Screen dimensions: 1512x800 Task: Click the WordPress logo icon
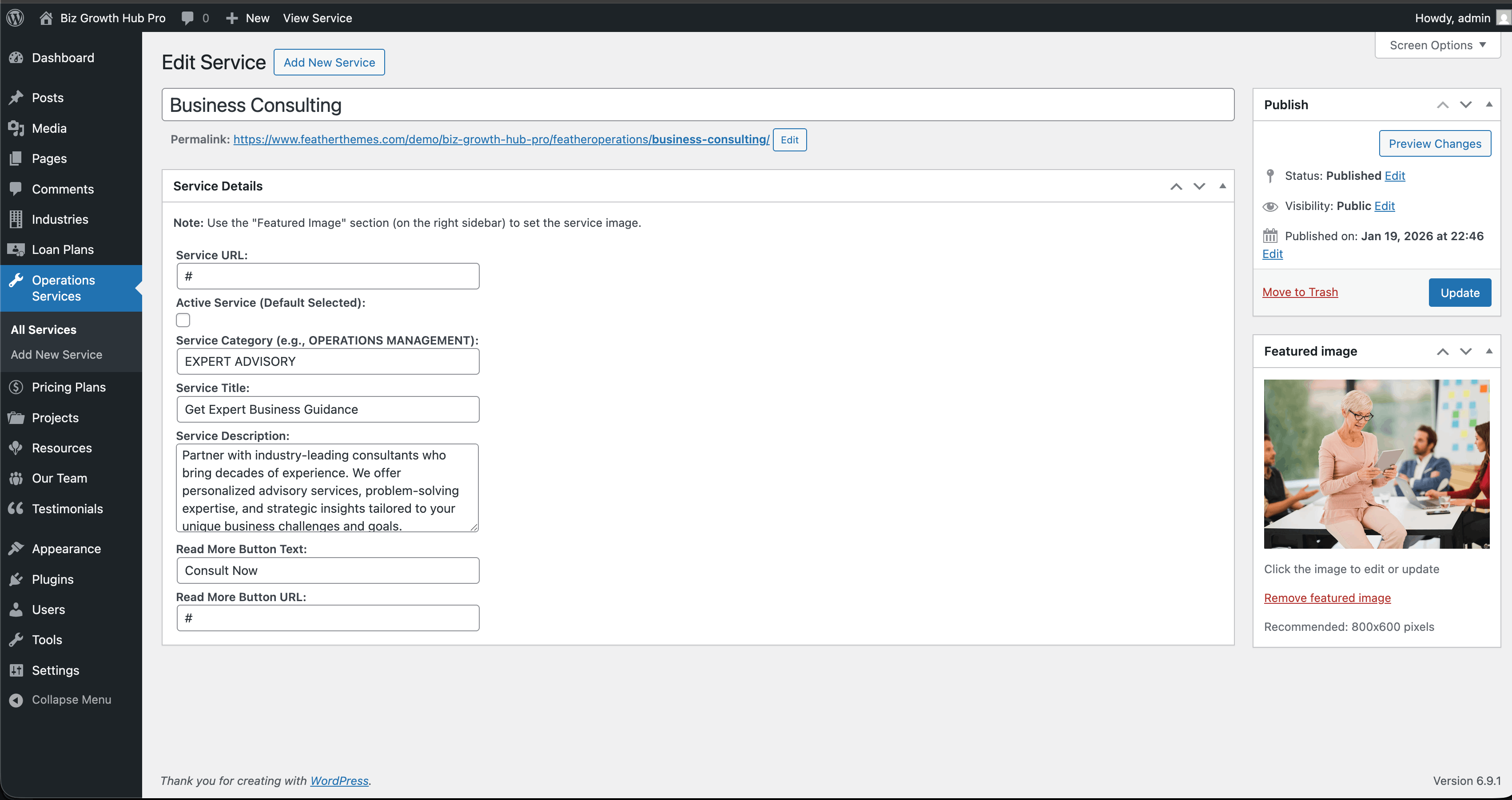point(15,18)
